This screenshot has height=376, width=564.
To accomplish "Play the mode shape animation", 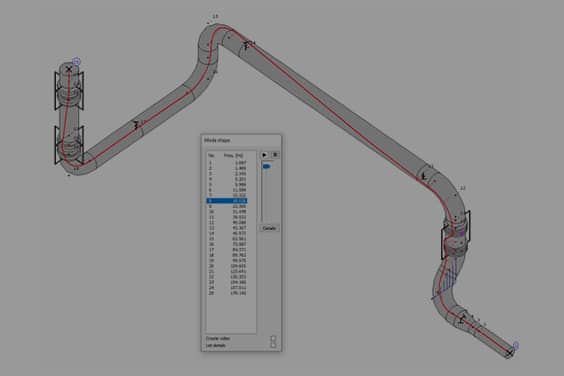I will [x=264, y=155].
